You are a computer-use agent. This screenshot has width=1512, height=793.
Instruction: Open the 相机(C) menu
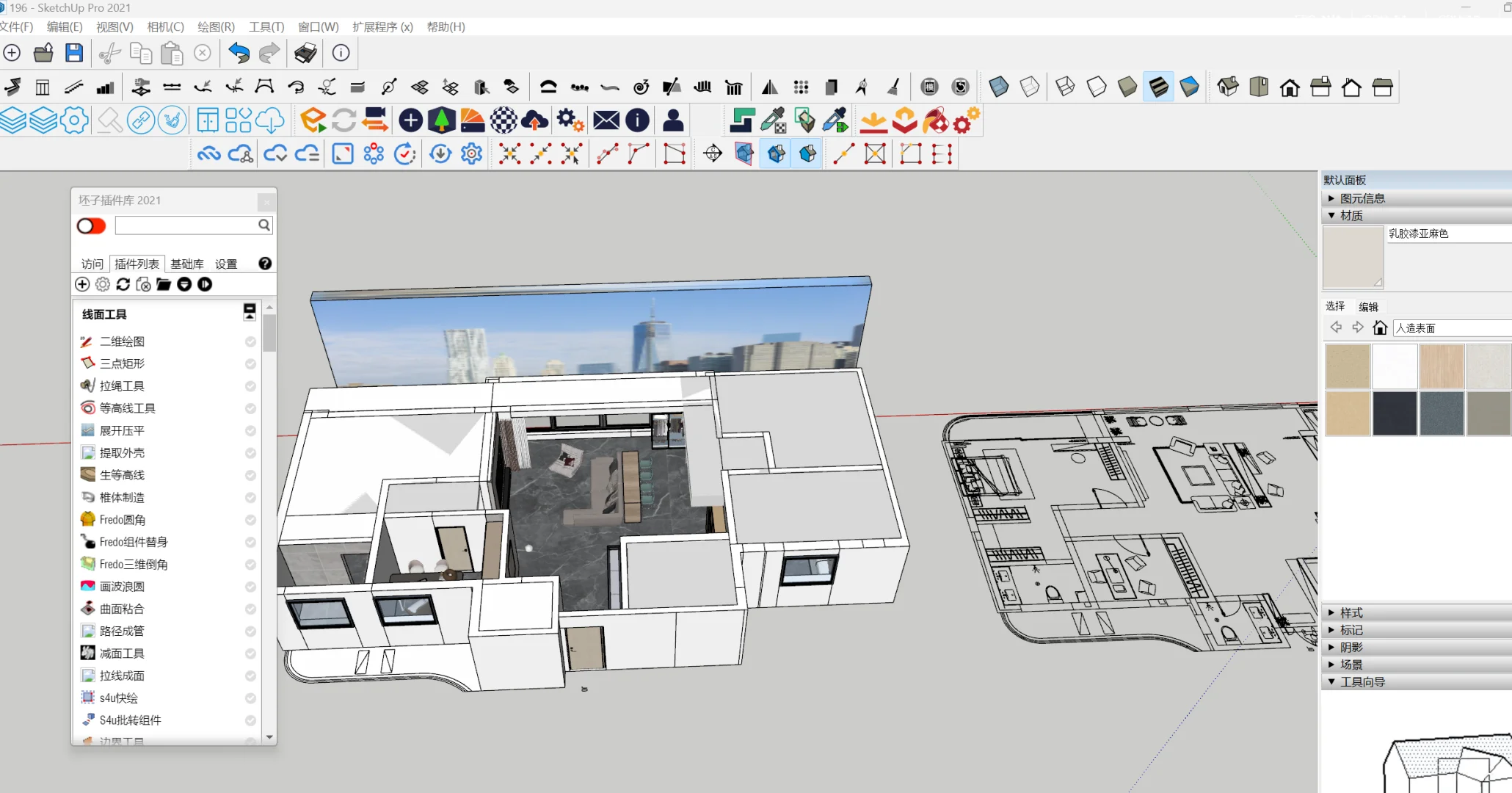(165, 26)
